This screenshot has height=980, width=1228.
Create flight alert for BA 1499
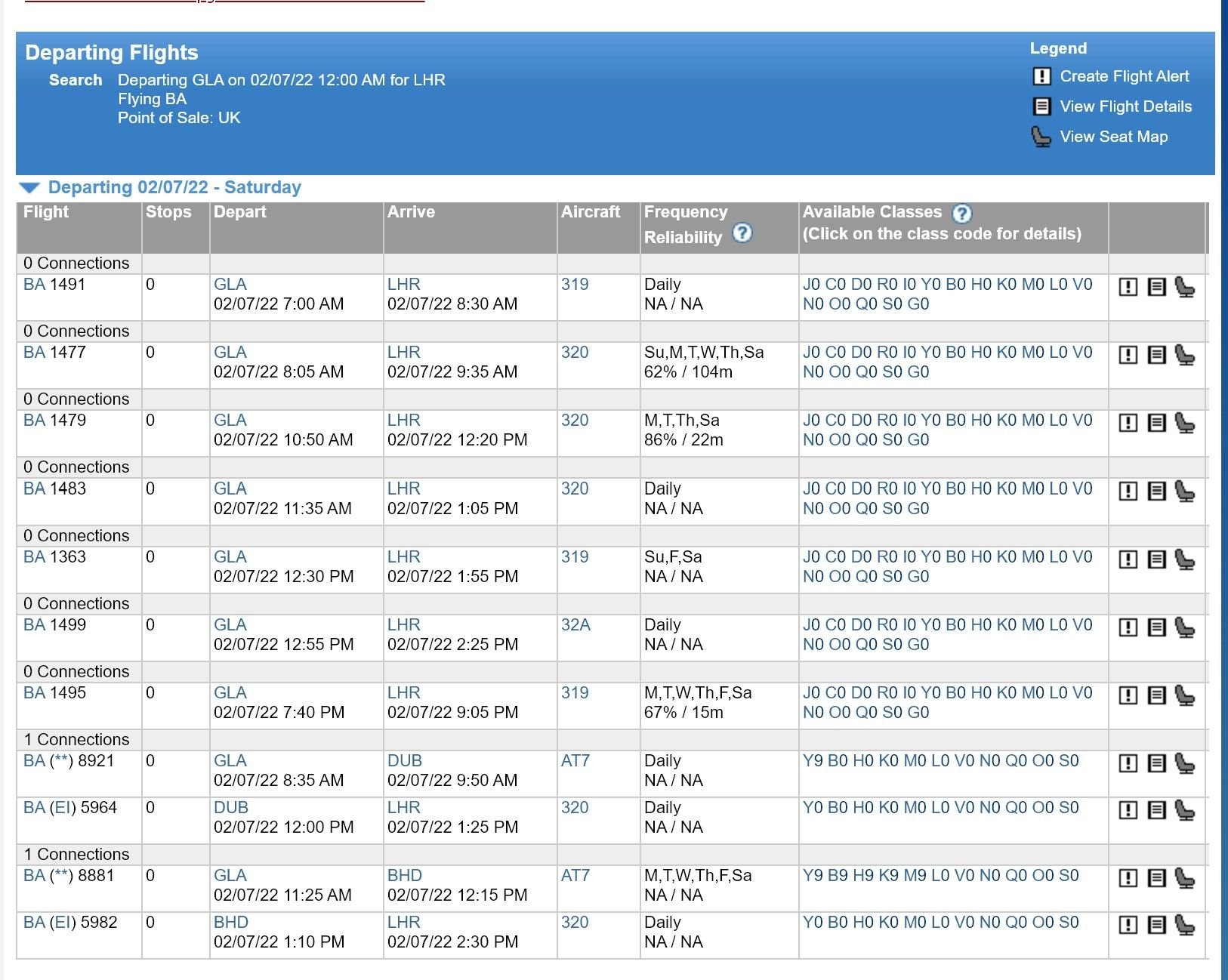tap(1128, 627)
